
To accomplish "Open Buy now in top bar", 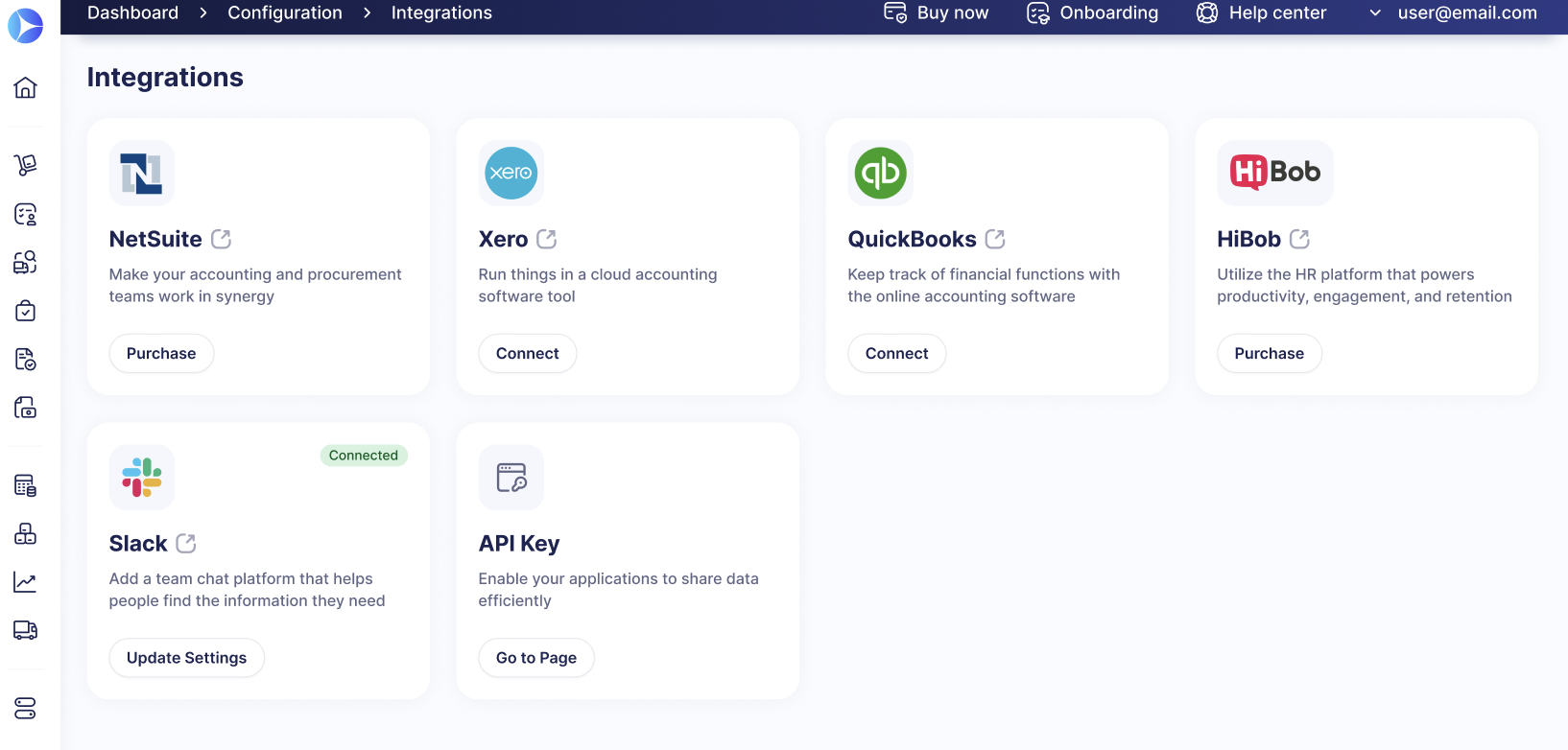I will click(936, 12).
